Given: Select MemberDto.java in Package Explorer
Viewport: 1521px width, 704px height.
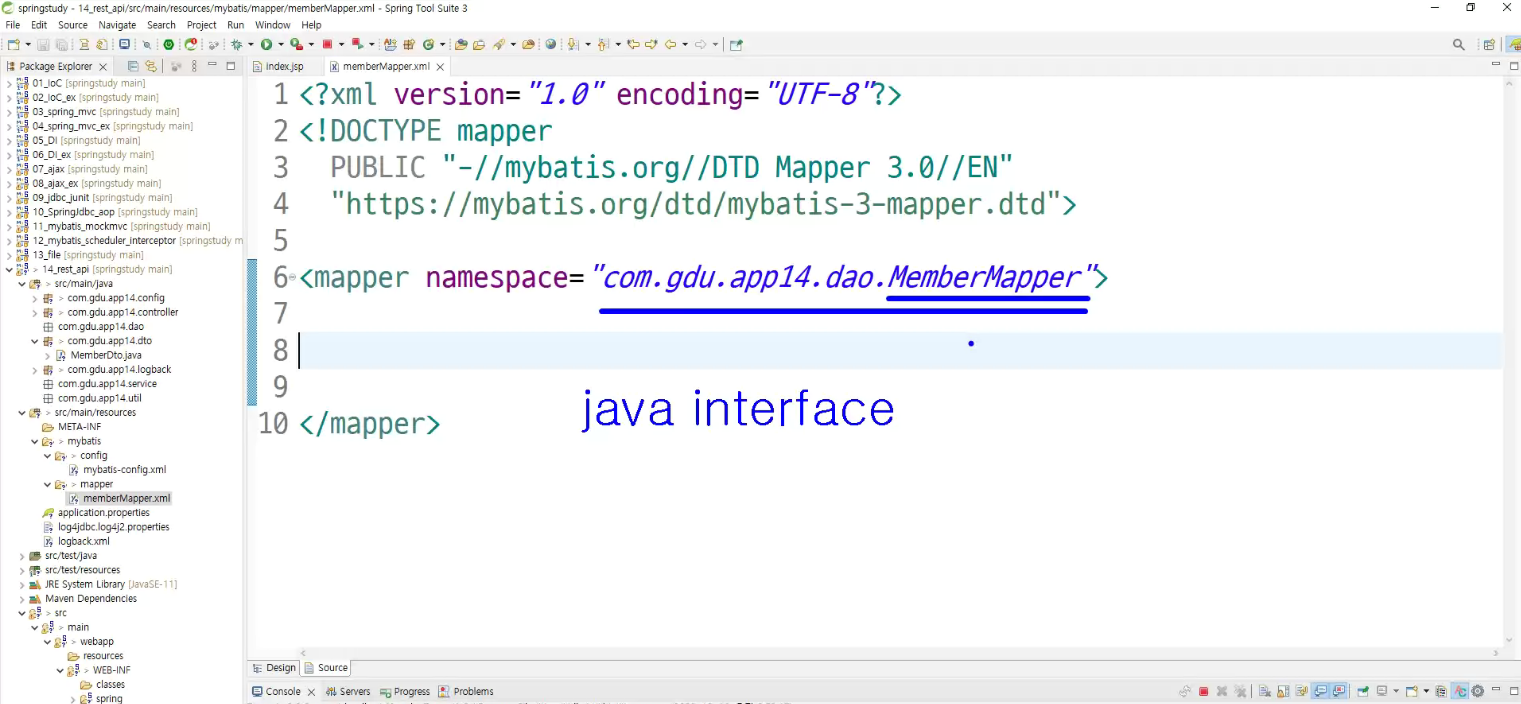Looking at the screenshot, I should coord(105,355).
